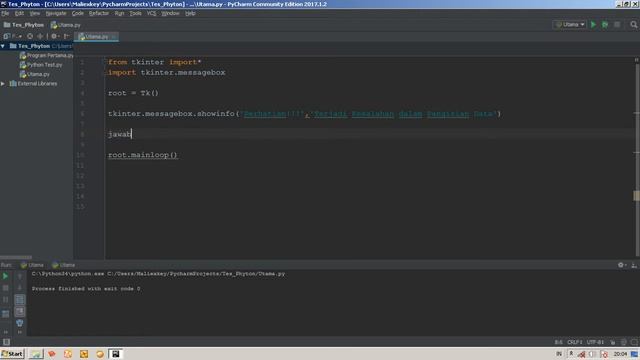The image size is (640, 360).
Task: Rerun Utama with Run panel green arrow
Action: 5,276
